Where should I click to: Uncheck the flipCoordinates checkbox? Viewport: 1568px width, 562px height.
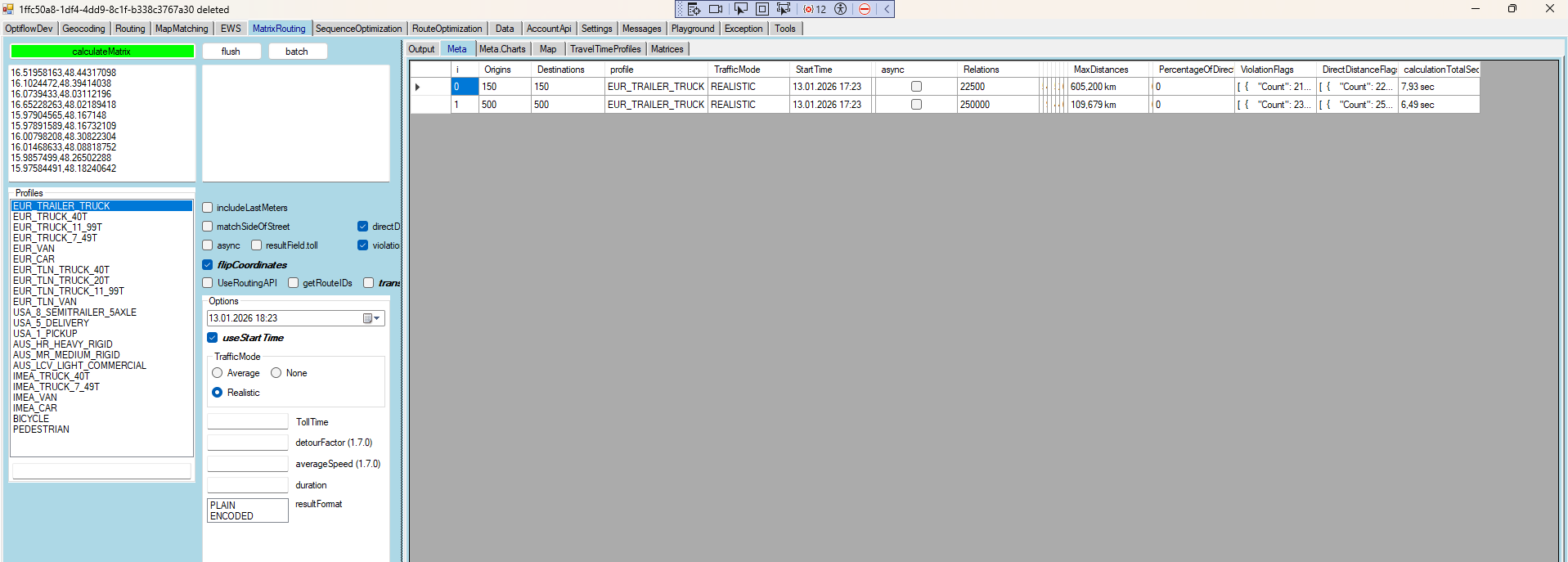point(208,265)
